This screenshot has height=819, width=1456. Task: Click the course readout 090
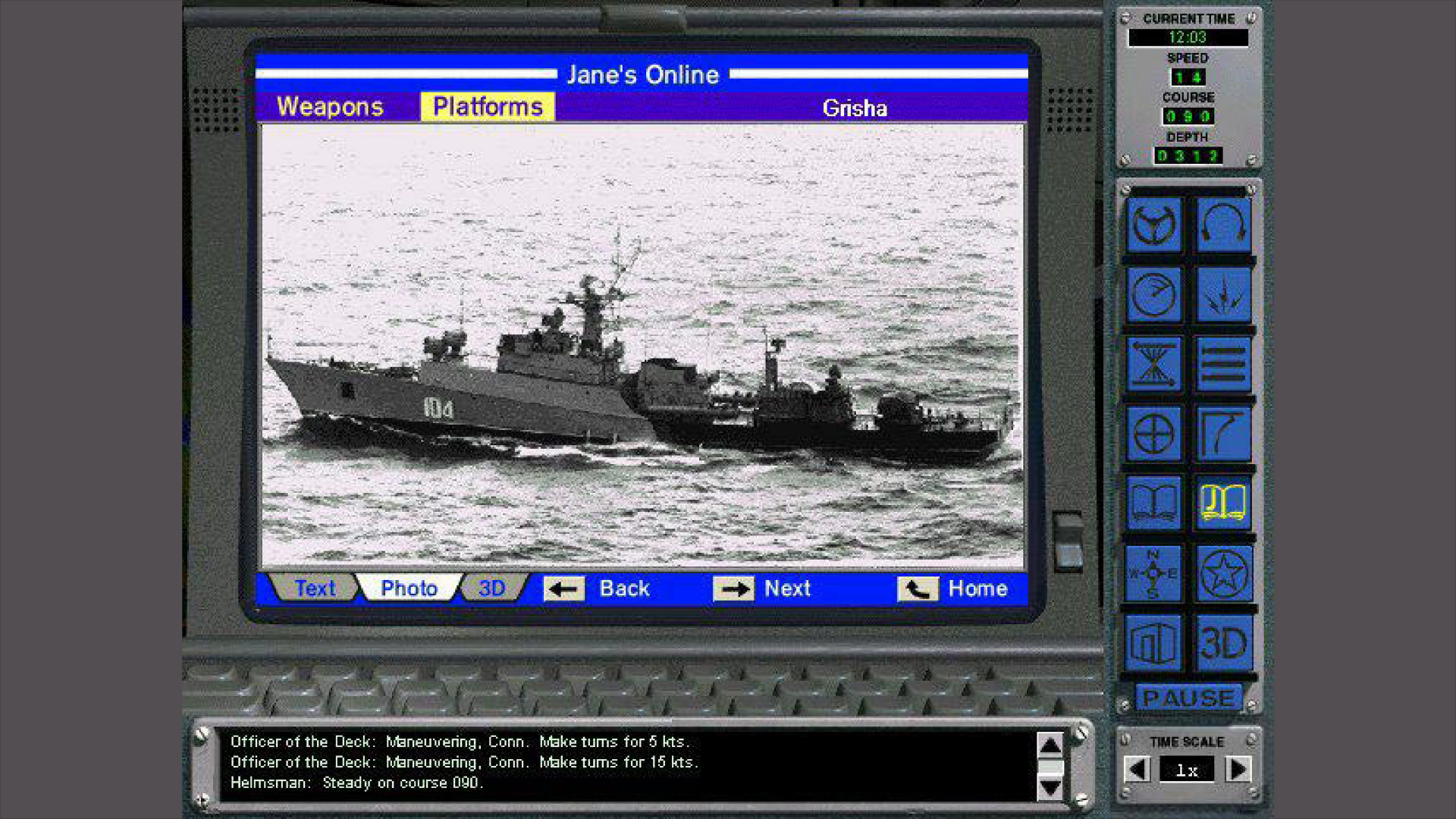point(1188,116)
